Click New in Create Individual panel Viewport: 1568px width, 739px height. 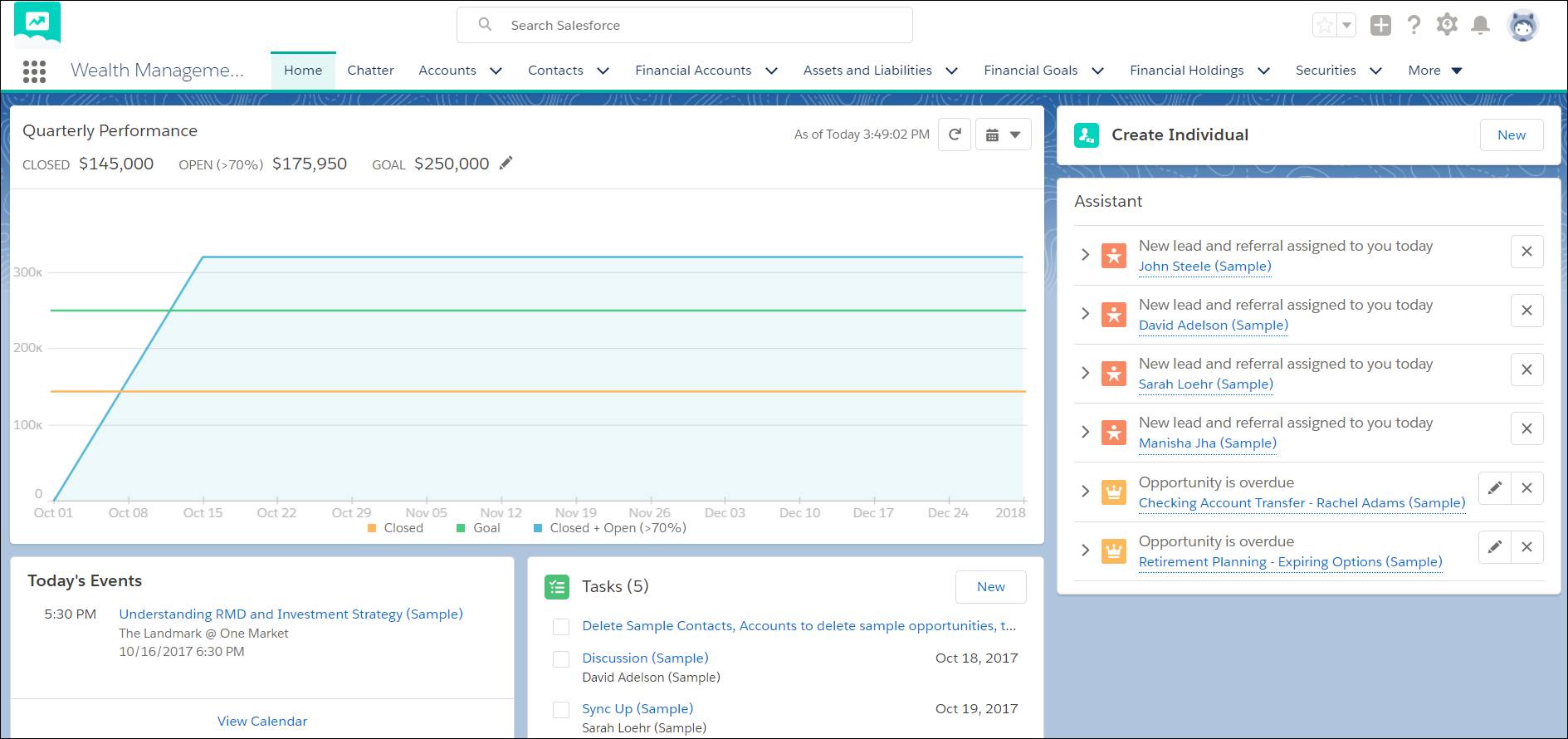point(1511,135)
